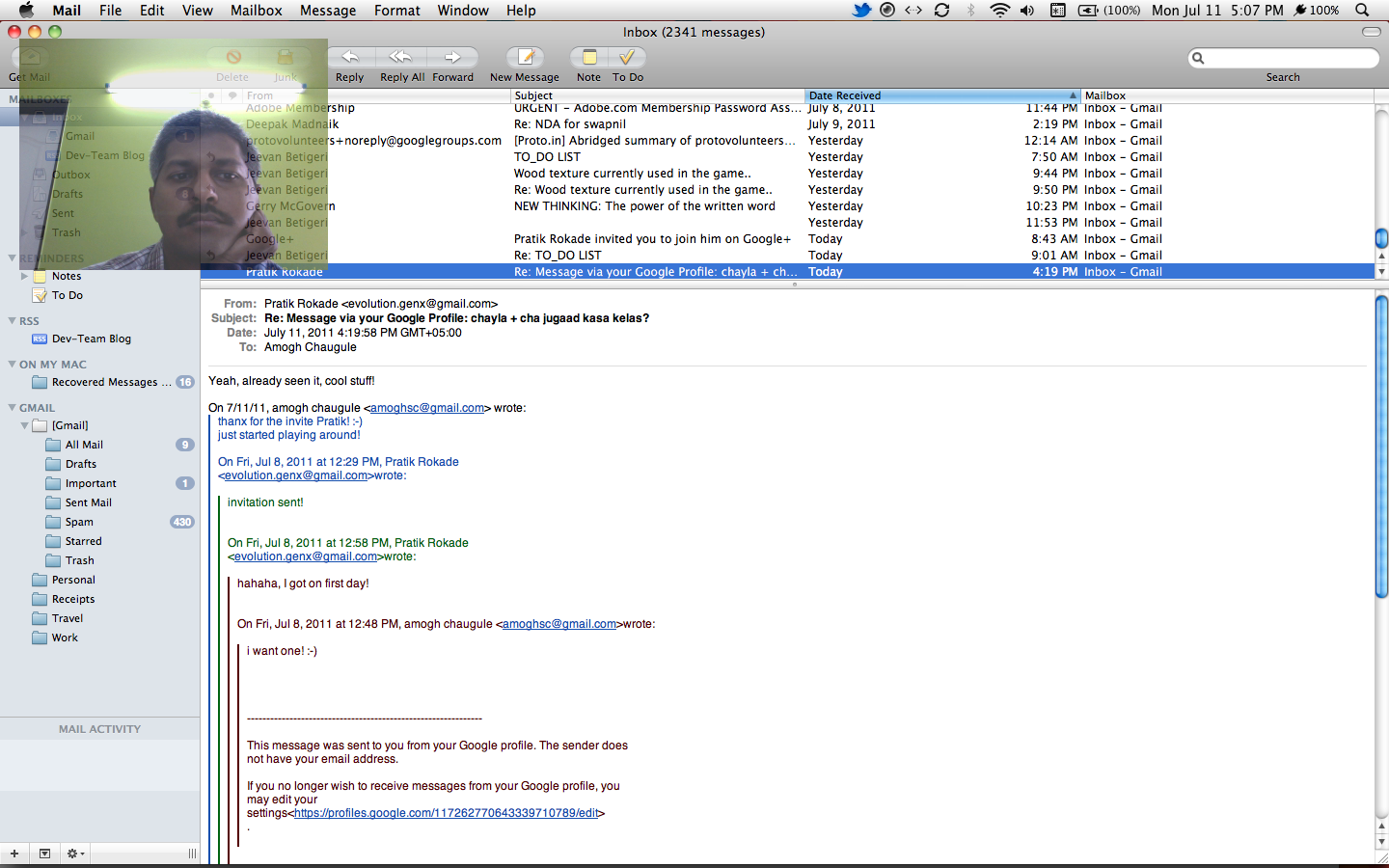Open the Spam folder
Image resolution: width=1389 pixels, height=868 pixels.
[x=79, y=522]
